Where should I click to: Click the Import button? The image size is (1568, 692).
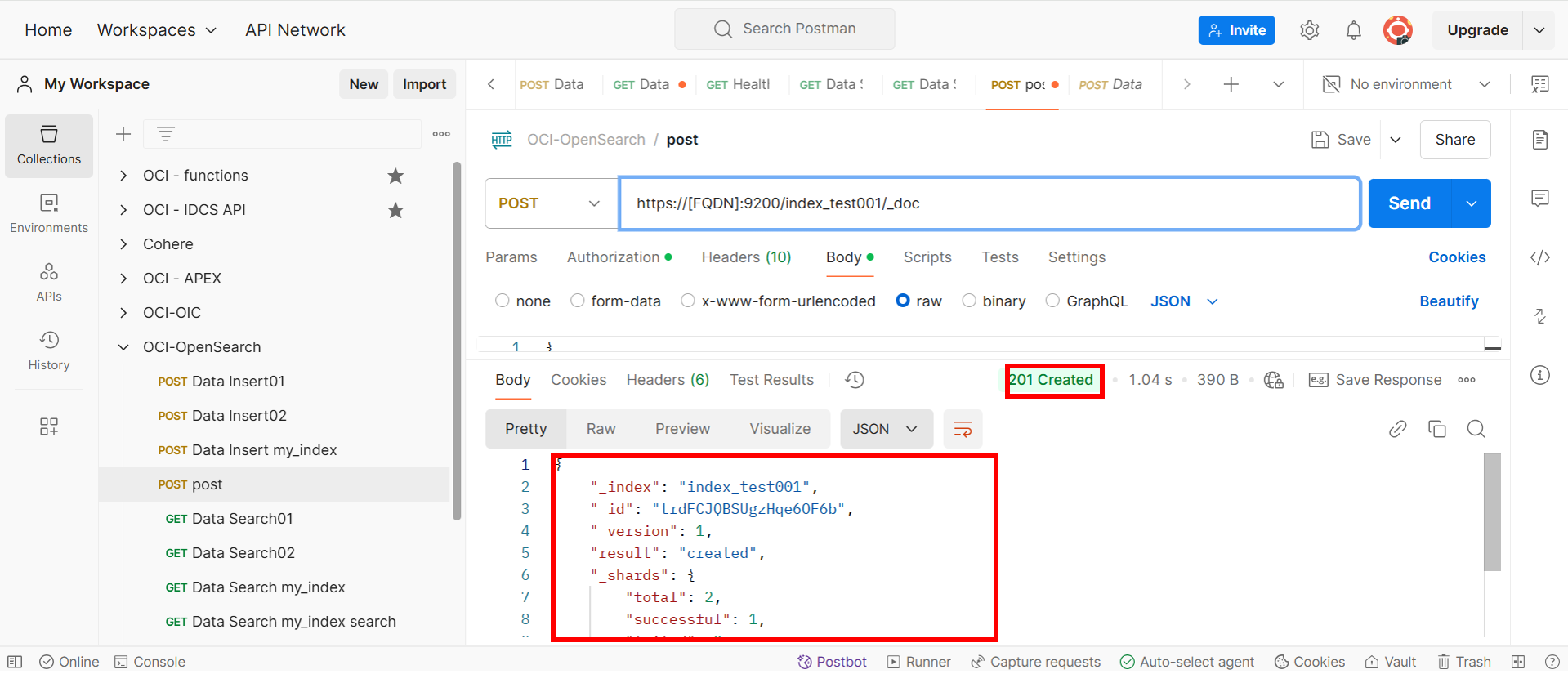tap(424, 84)
